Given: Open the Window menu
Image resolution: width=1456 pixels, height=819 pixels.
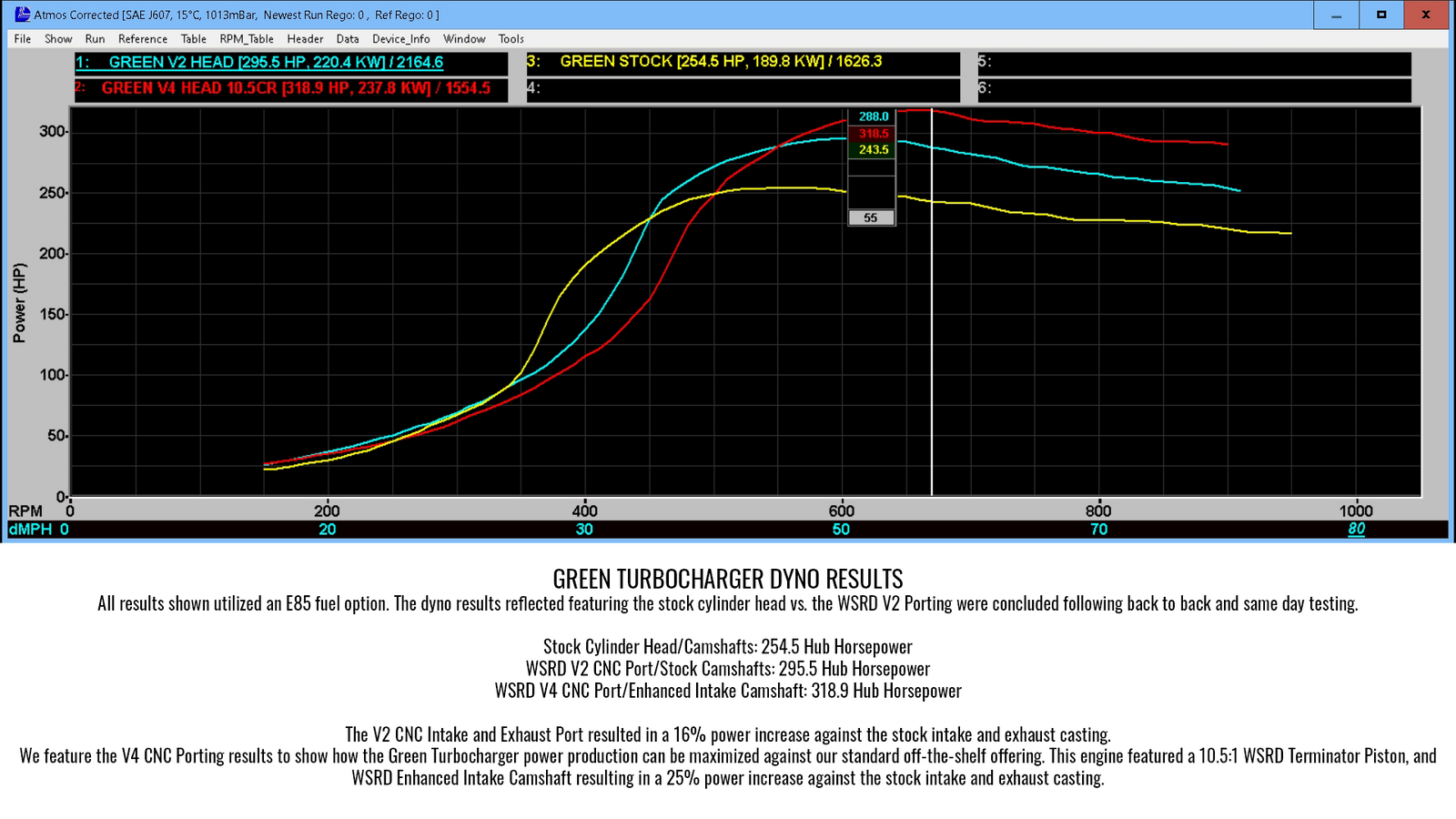Looking at the screenshot, I should pyautogui.click(x=464, y=38).
